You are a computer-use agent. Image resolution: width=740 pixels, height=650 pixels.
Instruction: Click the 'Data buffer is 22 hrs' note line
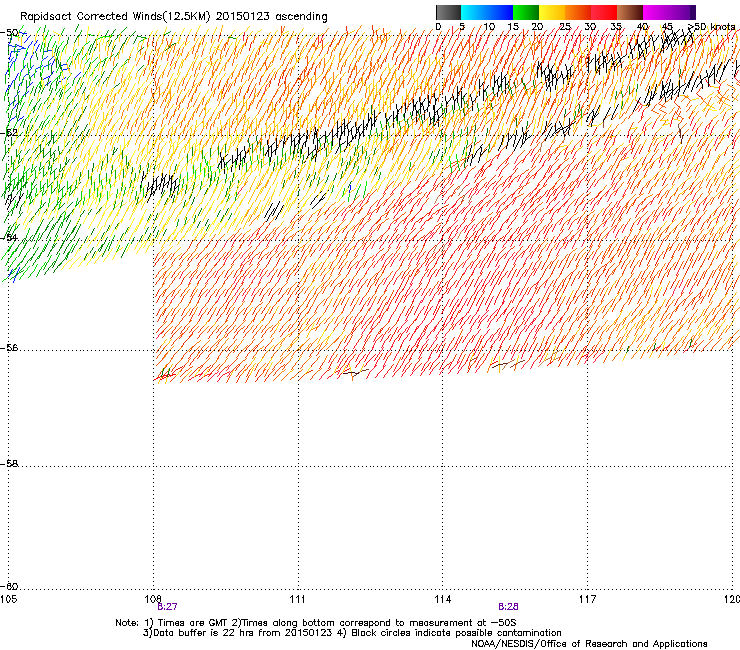[x=352, y=633]
